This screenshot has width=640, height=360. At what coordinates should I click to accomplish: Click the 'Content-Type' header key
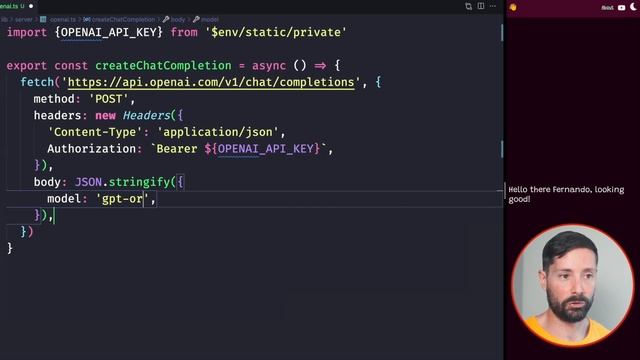pos(95,132)
